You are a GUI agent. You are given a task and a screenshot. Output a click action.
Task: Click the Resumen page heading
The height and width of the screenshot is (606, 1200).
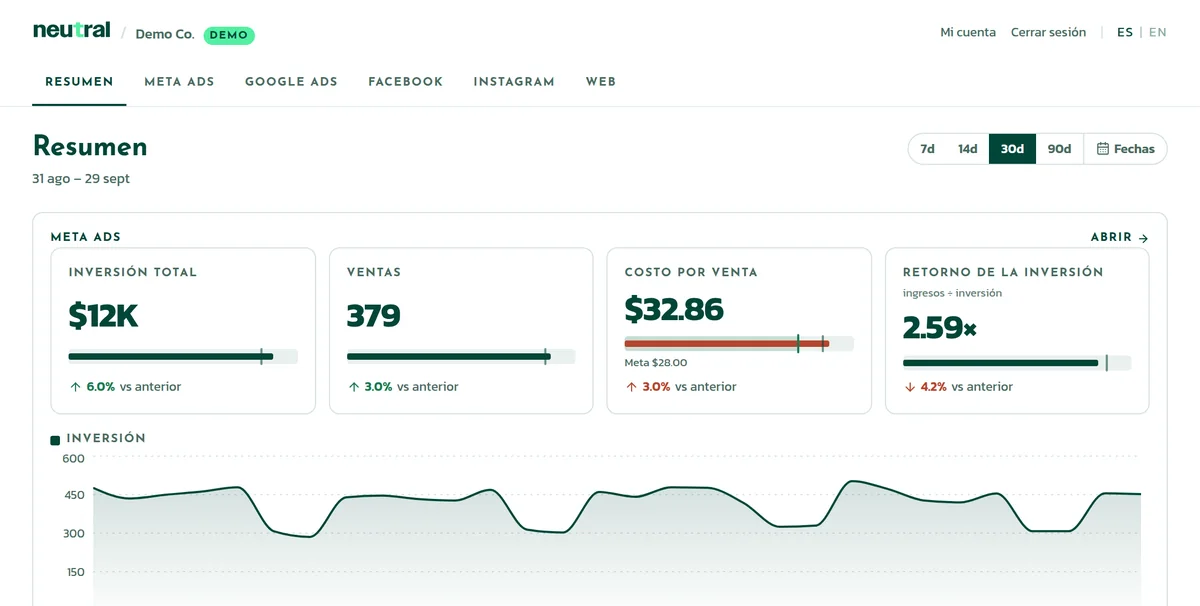click(90, 147)
